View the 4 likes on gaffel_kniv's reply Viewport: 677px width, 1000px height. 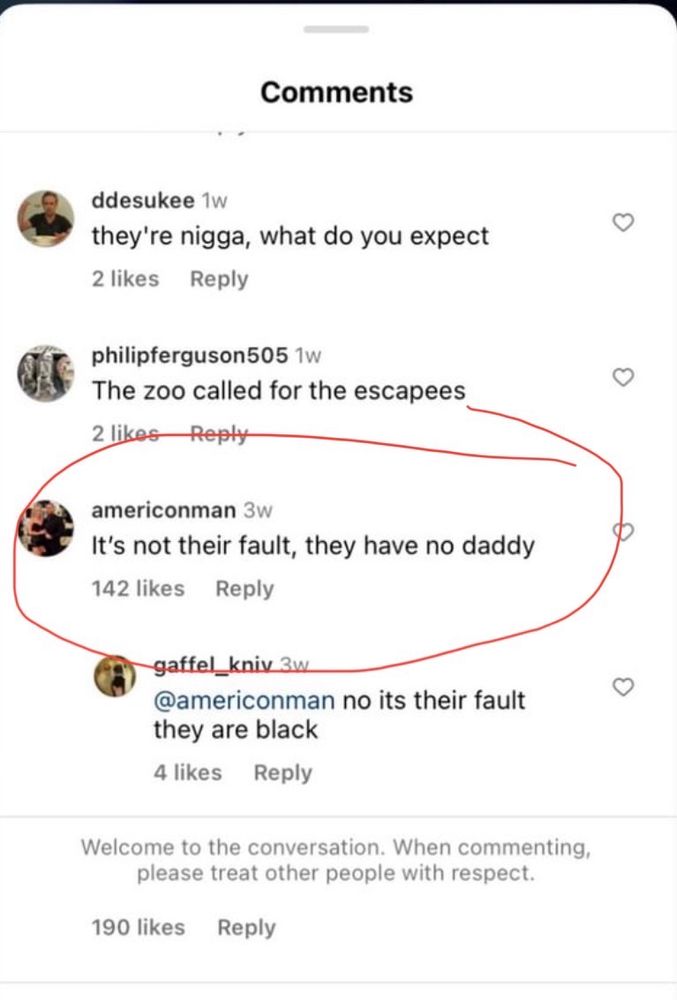point(187,773)
